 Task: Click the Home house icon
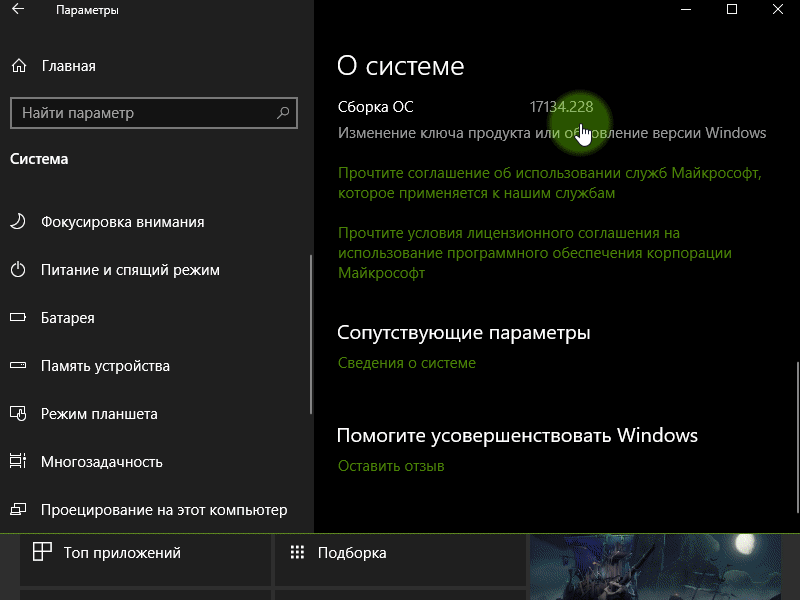(x=19, y=66)
